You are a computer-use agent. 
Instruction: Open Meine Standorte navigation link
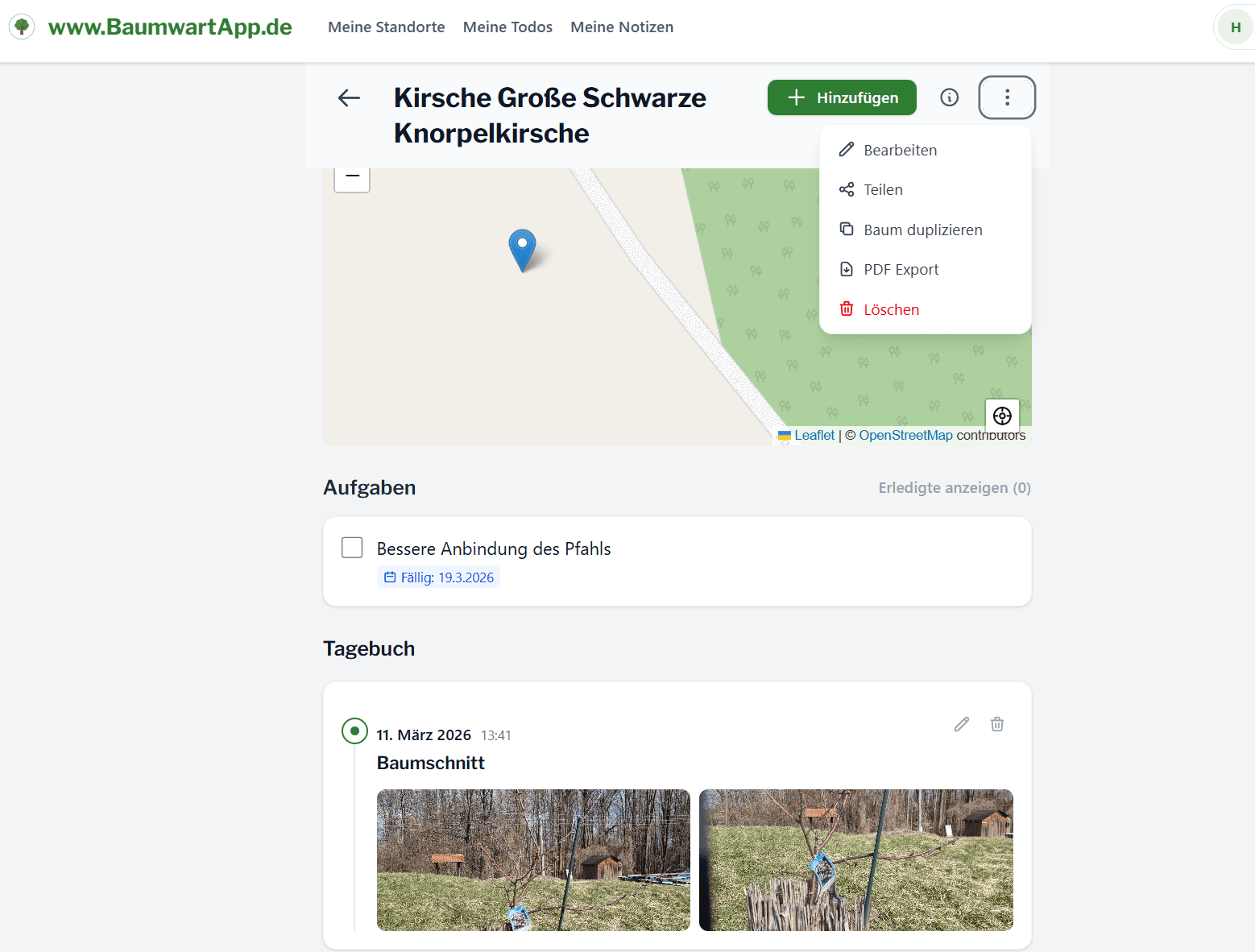[386, 27]
